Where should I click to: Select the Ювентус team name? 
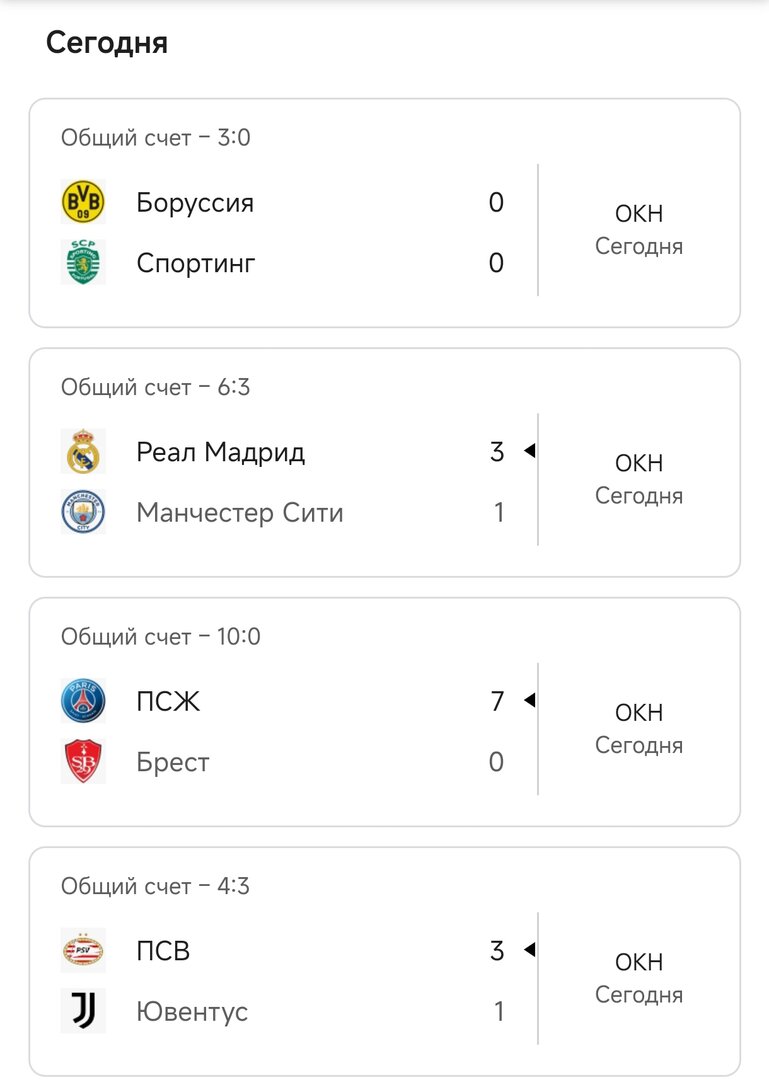point(192,1012)
